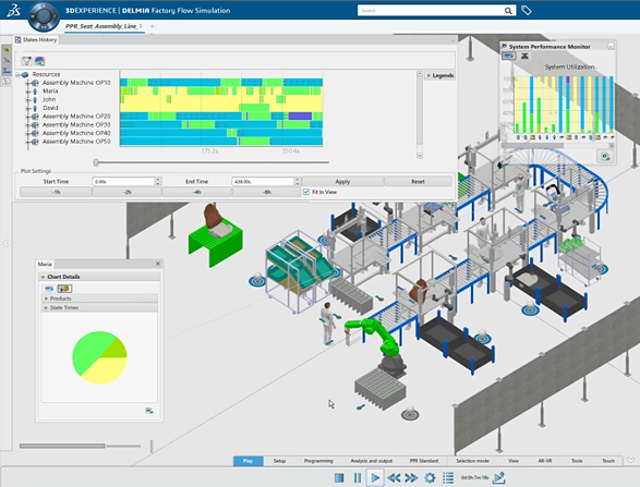Slow down the simulation with the rewind arrows
This screenshot has height=487, width=640.
[393, 478]
